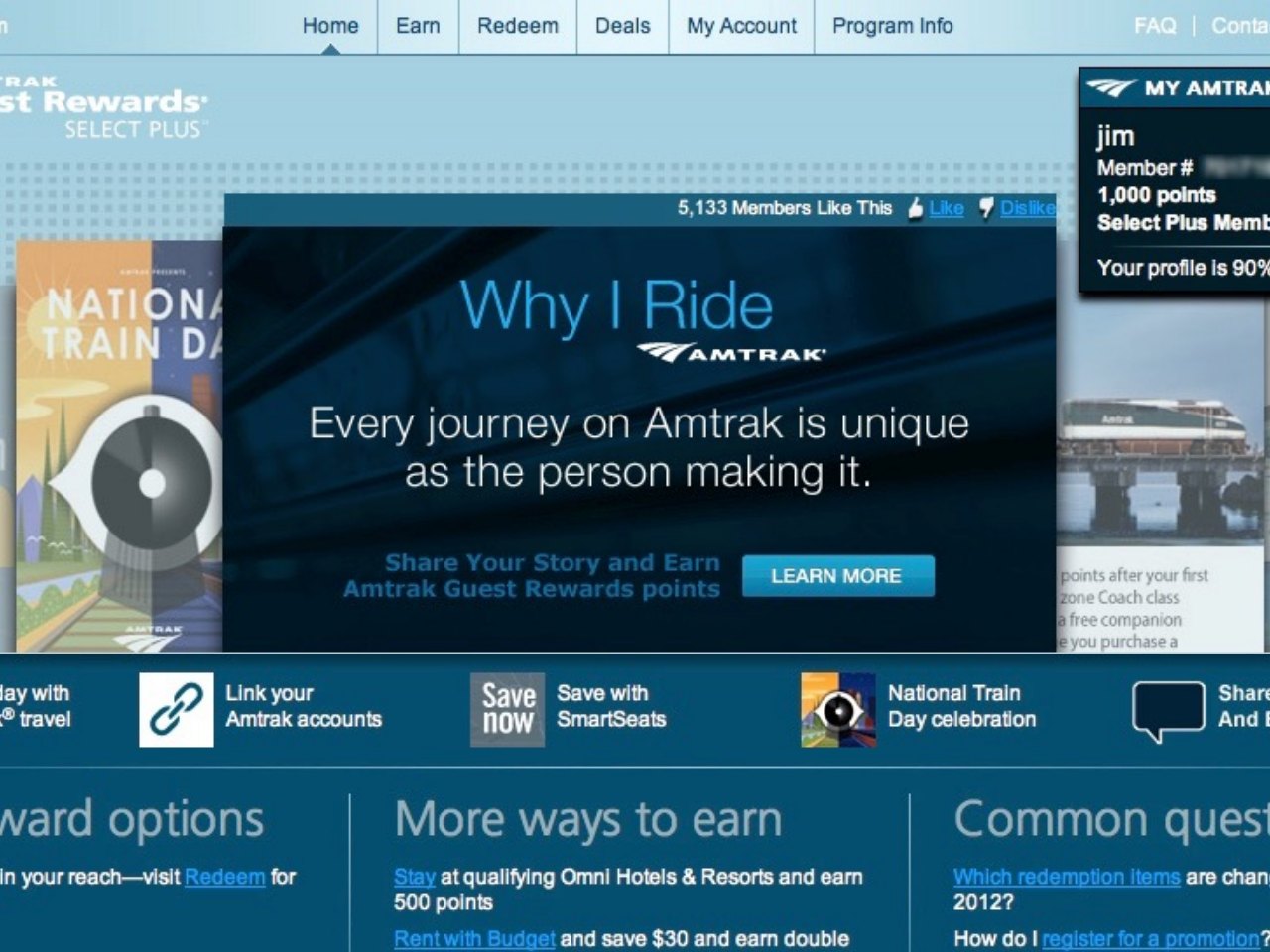Click the Rent with Budget link

click(x=474, y=938)
